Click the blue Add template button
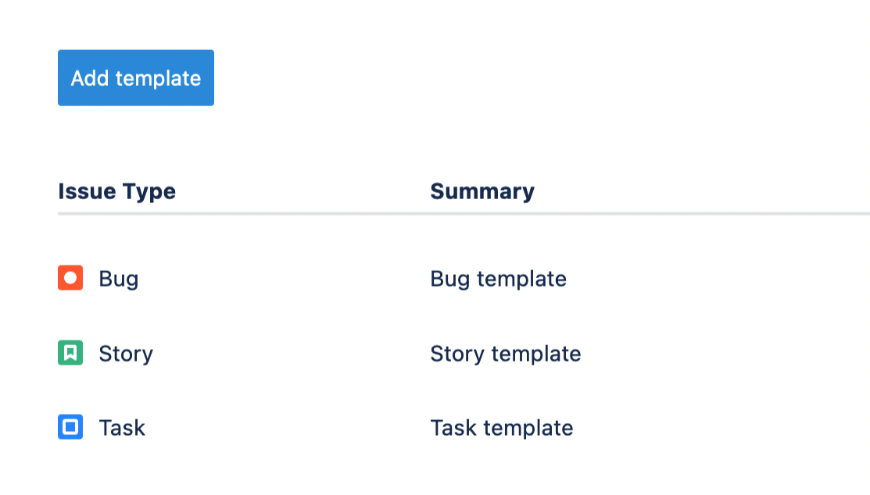870x495 pixels. click(136, 78)
